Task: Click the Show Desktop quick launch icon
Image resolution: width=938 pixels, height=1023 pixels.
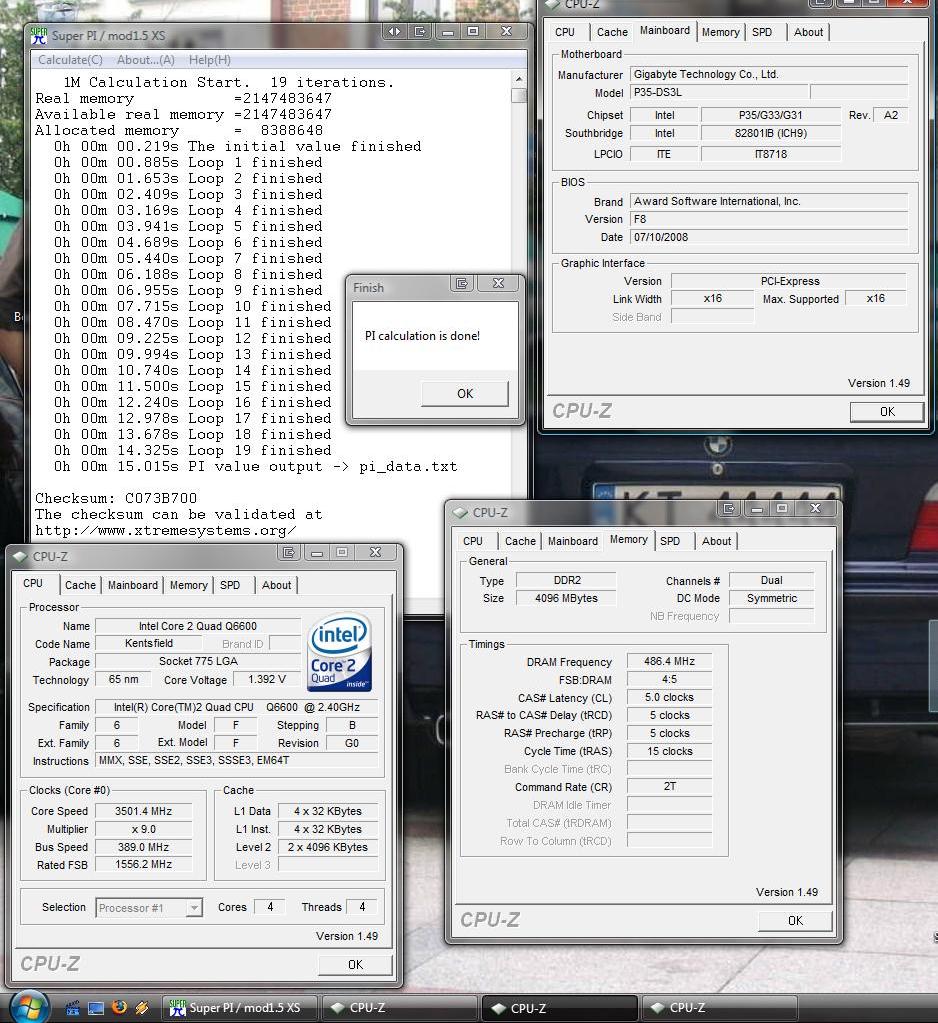Action: coord(96,1009)
